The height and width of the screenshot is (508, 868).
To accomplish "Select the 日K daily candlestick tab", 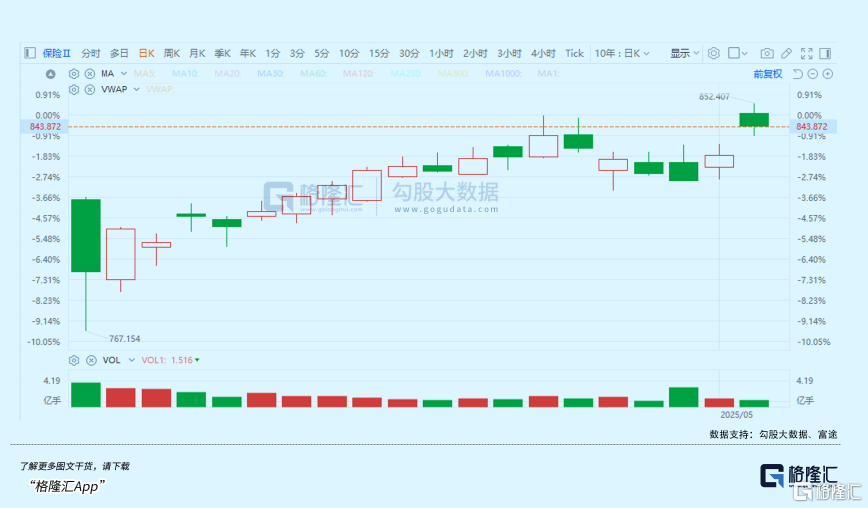I will pyautogui.click(x=146, y=53).
